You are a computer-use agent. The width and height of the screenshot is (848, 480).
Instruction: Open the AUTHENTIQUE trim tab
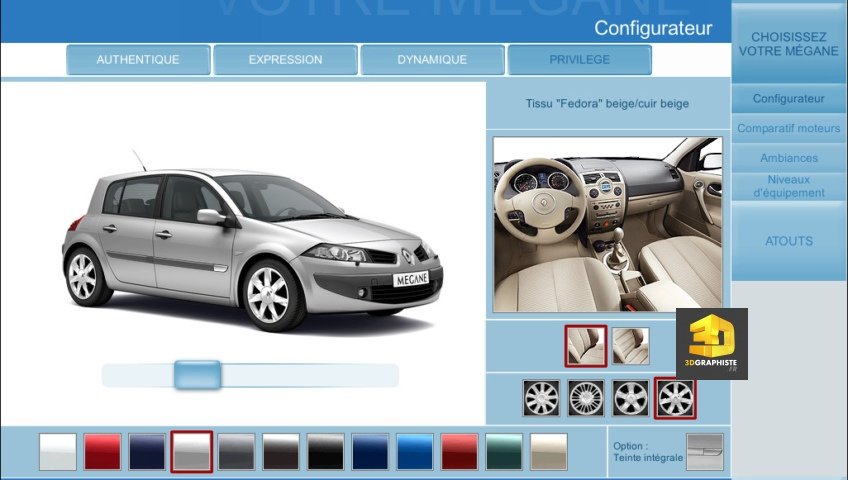click(x=138, y=59)
